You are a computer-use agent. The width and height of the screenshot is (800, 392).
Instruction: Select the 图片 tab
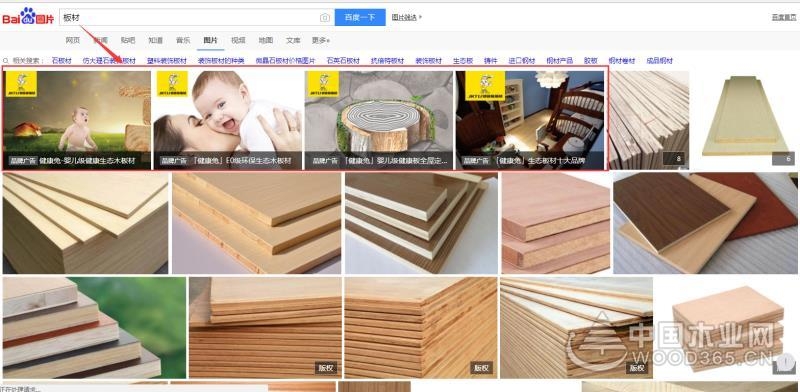click(210, 40)
